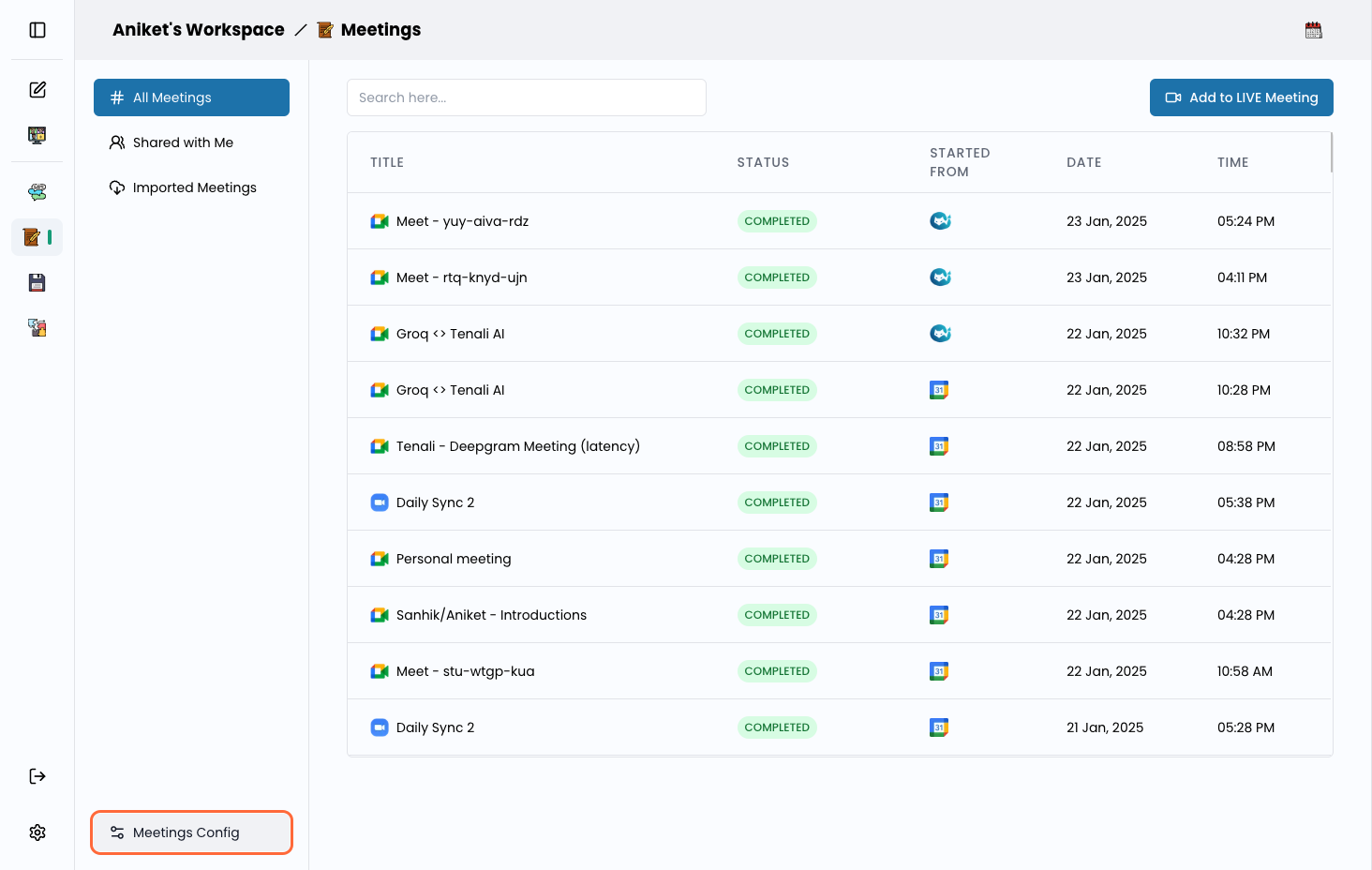This screenshot has height=870, width=1372.
Task: Click Google Meet icon of Meet - yuy-aiva-rdz
Action: click(x=380, y=221)
